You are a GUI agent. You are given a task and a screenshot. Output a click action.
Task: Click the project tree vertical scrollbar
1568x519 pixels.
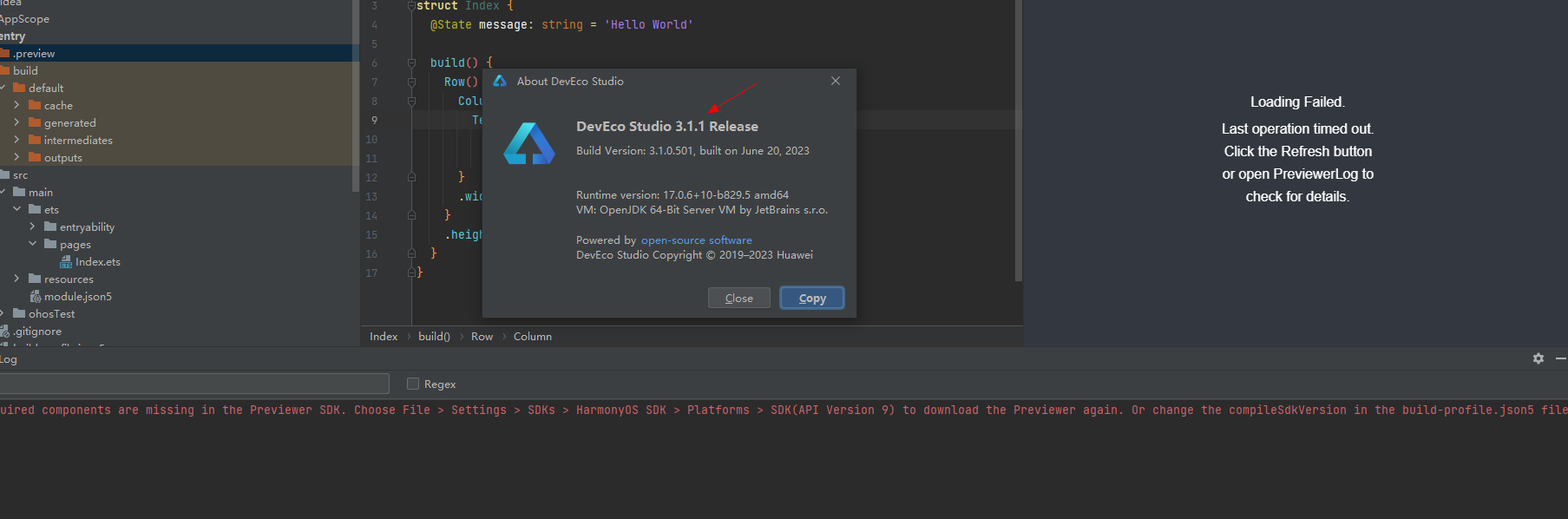[x=355, y=95]
